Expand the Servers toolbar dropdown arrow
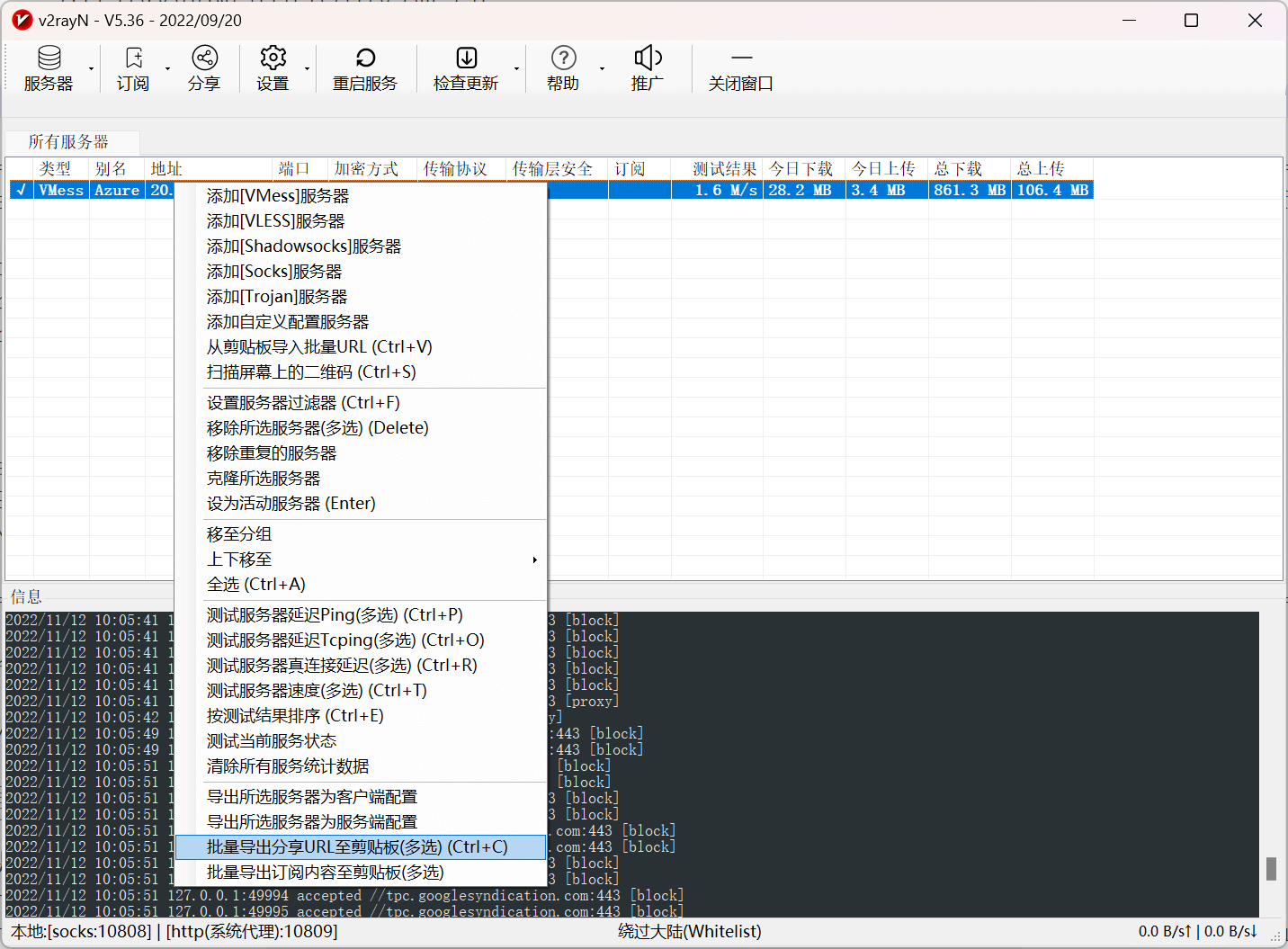Image resolution: width=1288 pixels, height=949 pixels. tap(91, 69)
